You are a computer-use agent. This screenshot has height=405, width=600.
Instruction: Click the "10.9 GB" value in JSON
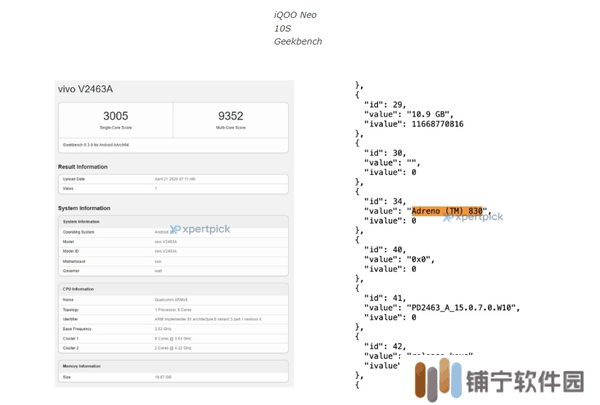click(x=430, y=114)
